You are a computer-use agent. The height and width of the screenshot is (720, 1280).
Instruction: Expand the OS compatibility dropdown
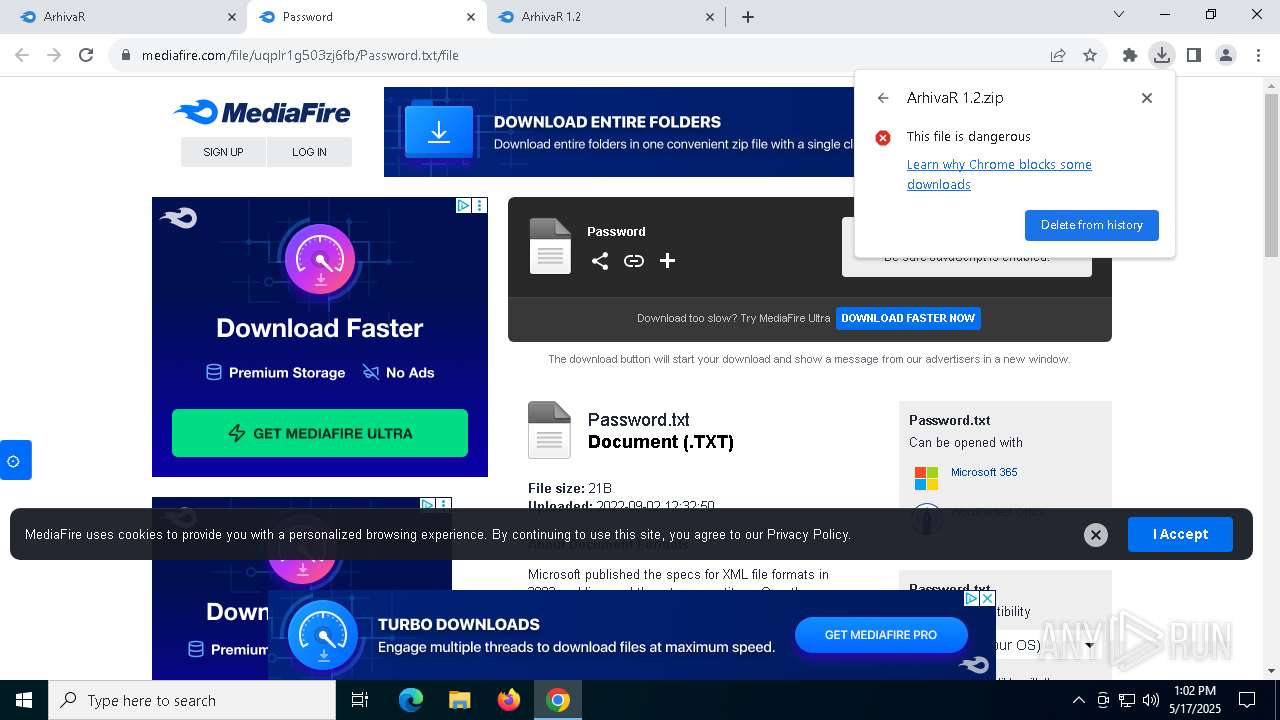click(1090, 645)
